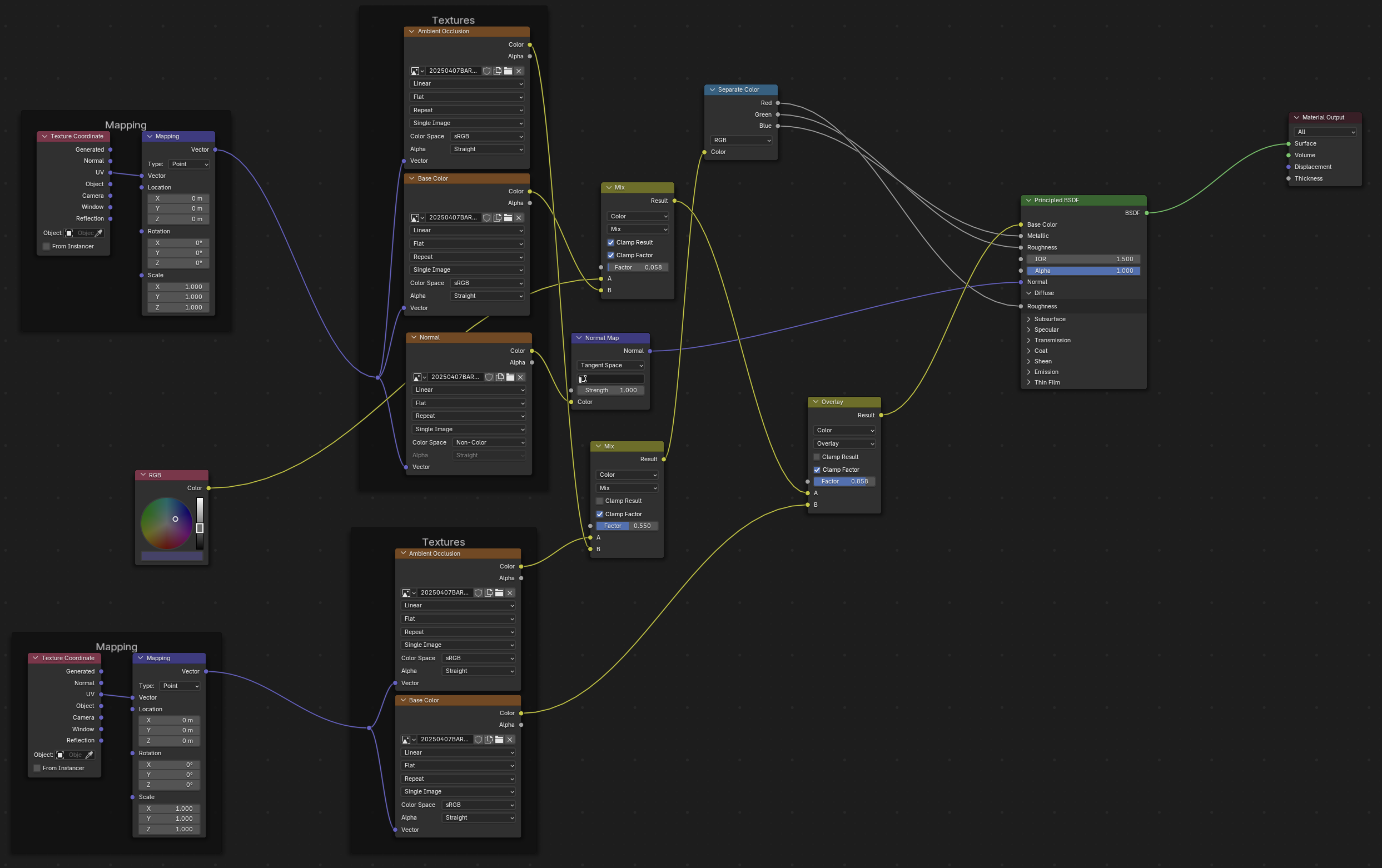Image resolution: width=1382 pixels, height=868 pixels.
Task: Enable Clamp Result in Mix node with 0.550 factor
Action: click(x=600, y=501)
